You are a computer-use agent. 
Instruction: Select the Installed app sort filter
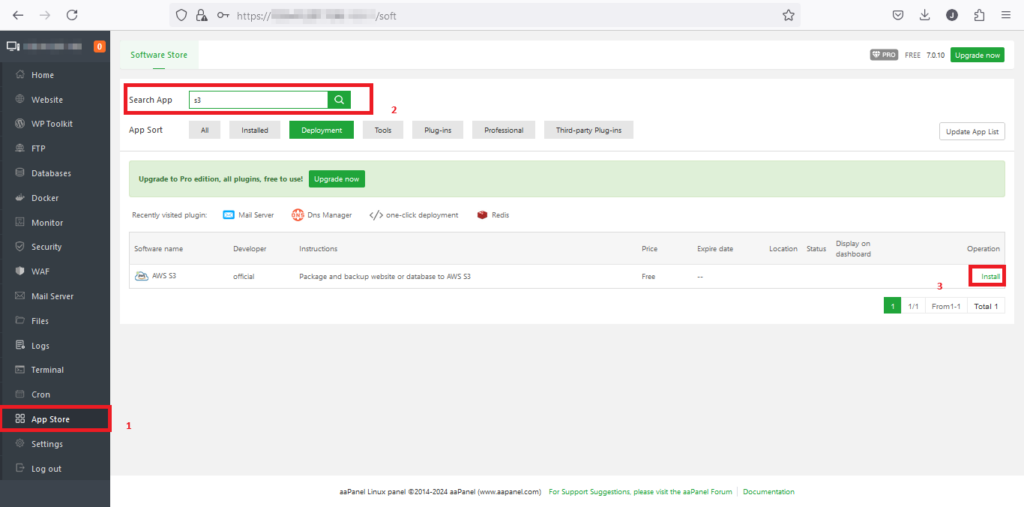tap(254, 130)
